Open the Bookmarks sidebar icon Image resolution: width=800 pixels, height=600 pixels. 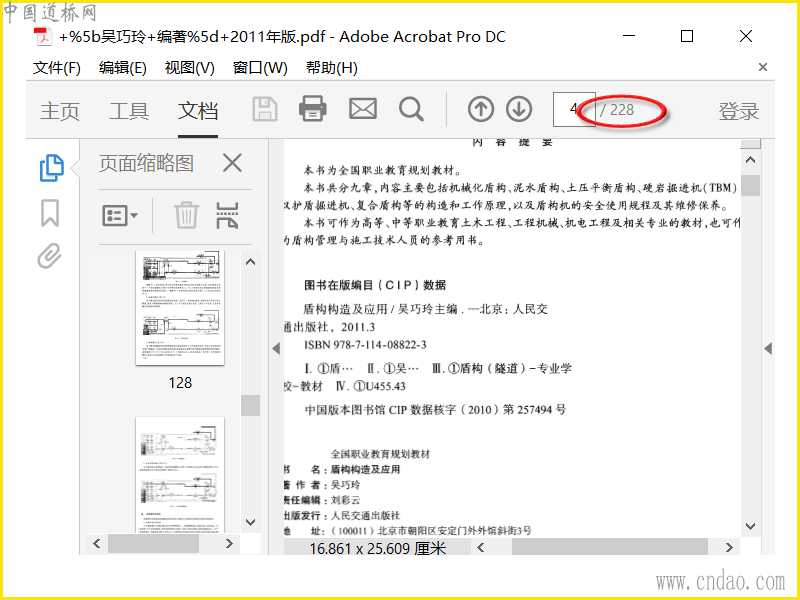pos(50,213)
